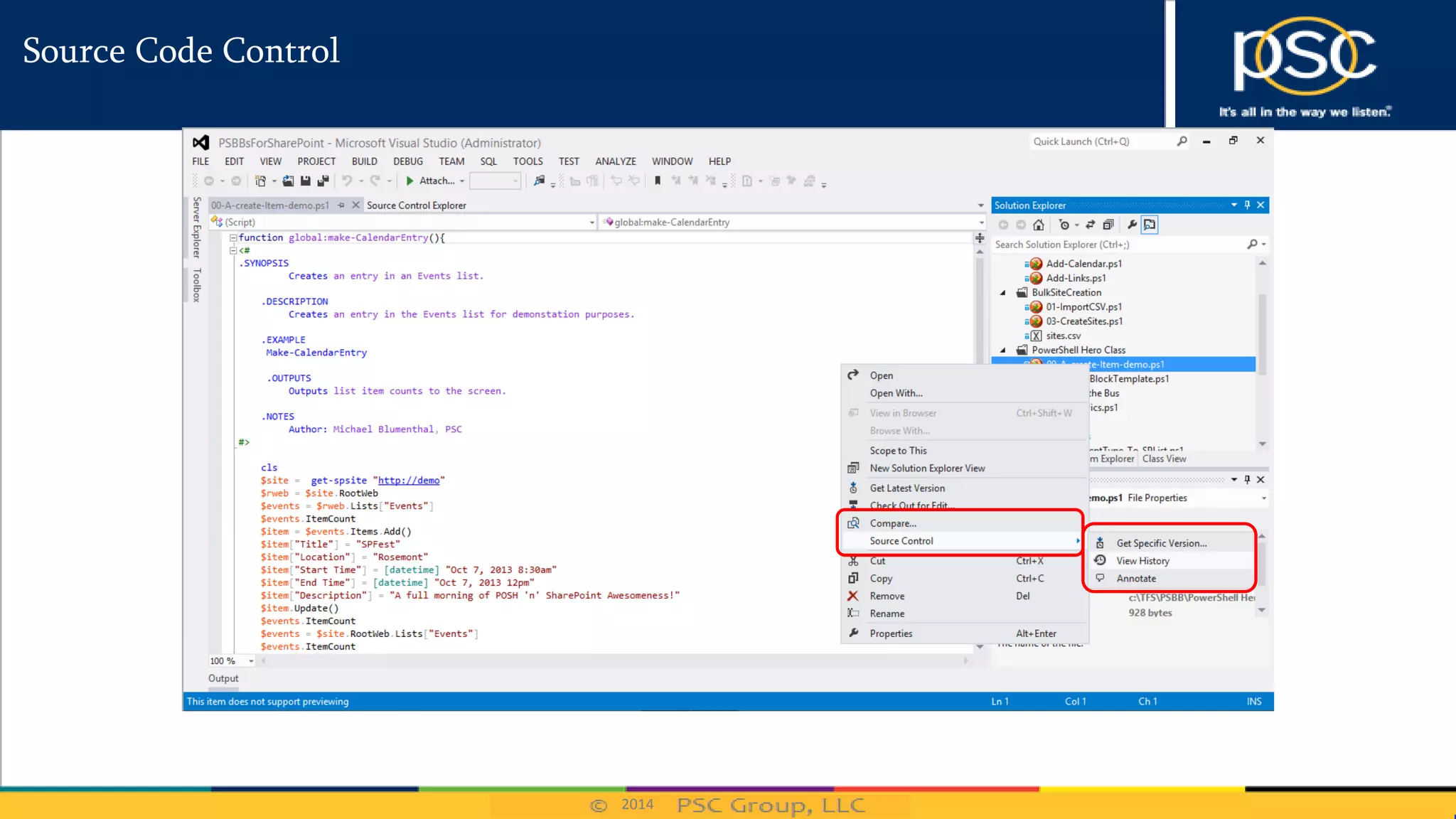Open the Attach... dropdown arrow

point(462,181)
